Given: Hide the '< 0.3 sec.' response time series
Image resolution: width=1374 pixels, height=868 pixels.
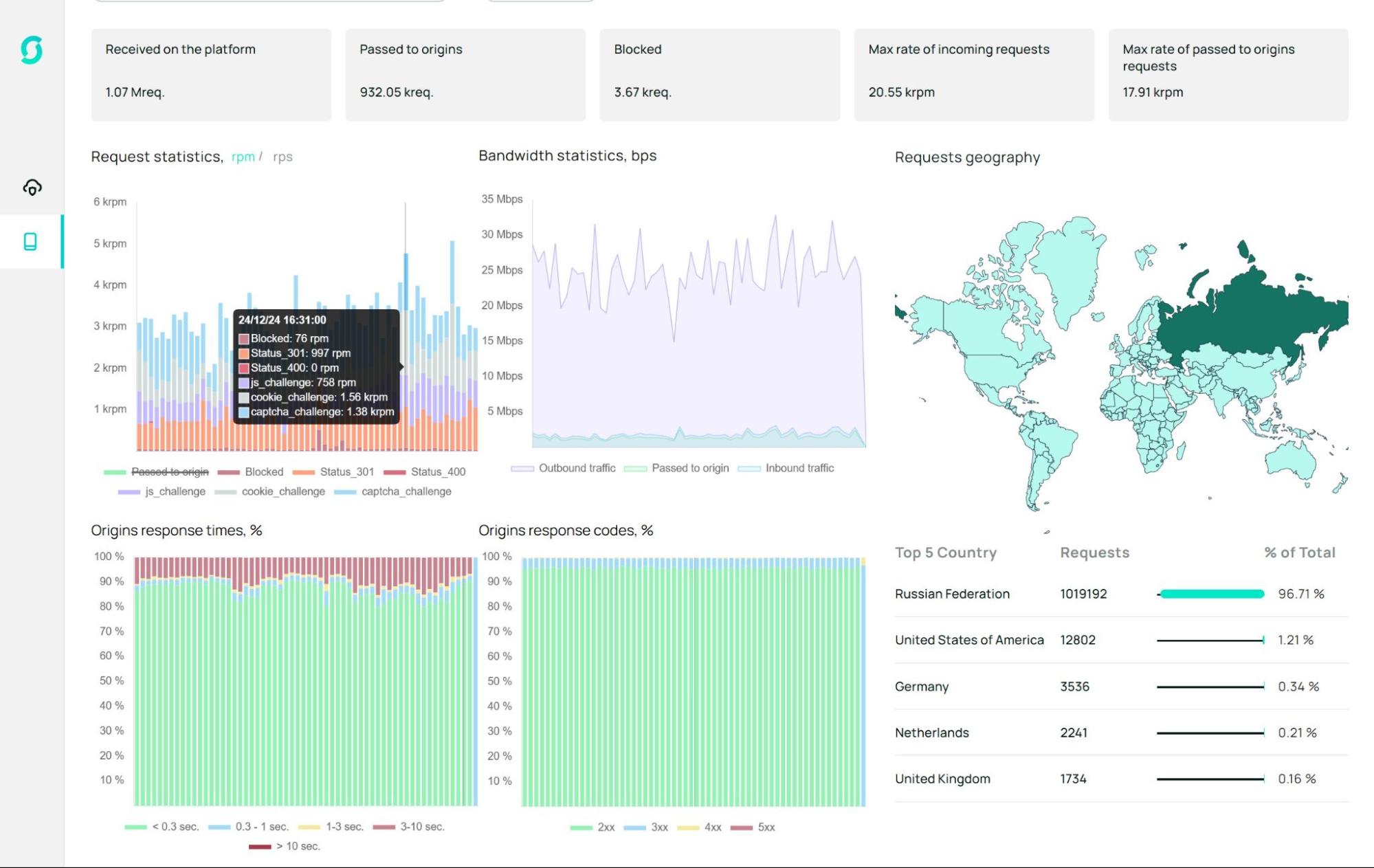Looking at the screenshot, I should coord(175,827).
